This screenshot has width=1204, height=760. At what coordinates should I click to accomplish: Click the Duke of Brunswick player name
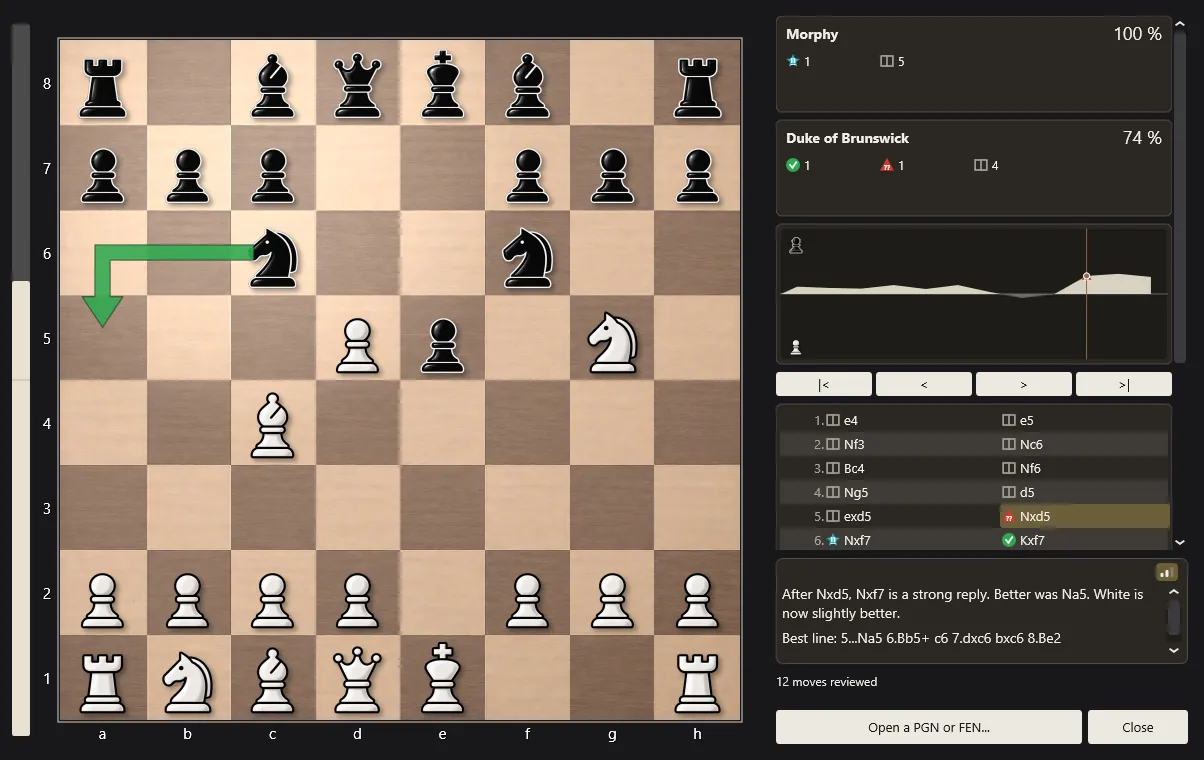click(847, 138)
